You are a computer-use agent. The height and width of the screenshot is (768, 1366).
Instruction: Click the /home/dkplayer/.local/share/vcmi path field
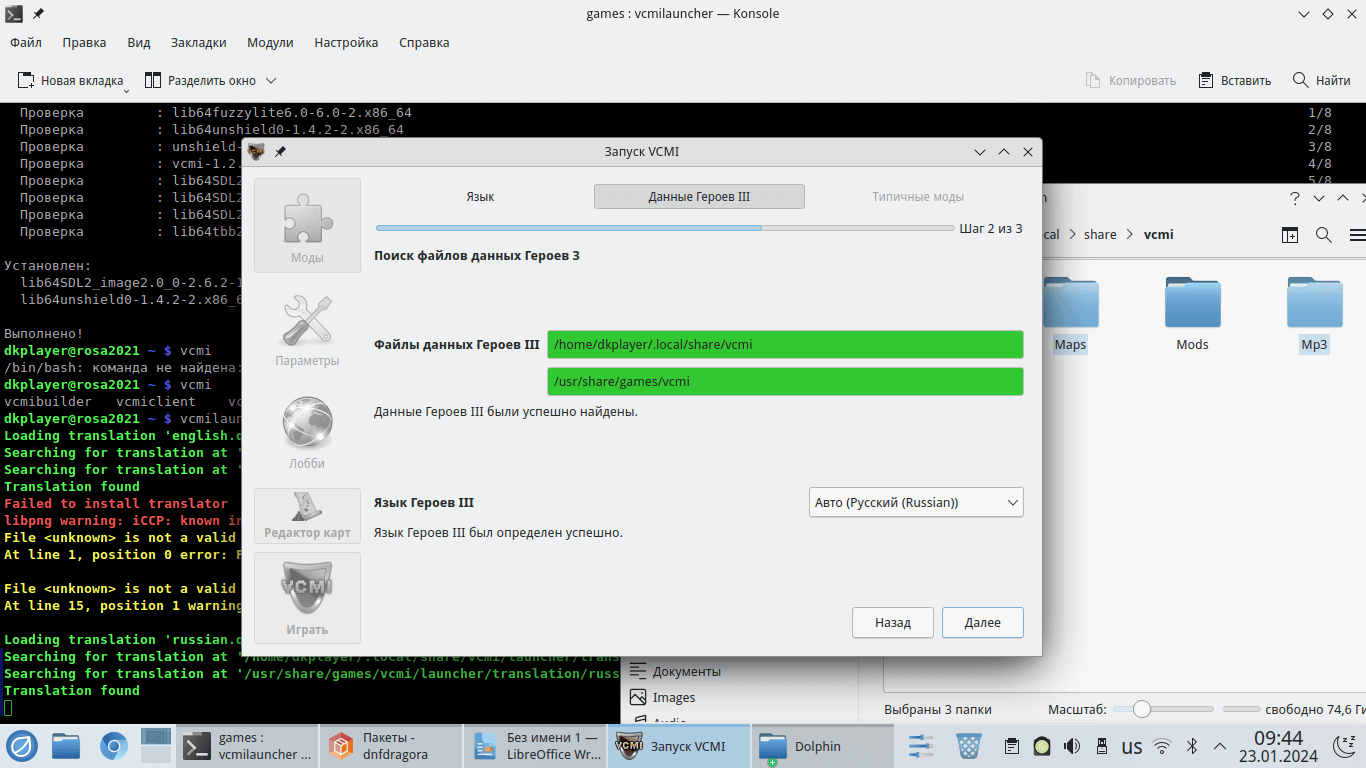pyautogui.click(x=785, y=344)
